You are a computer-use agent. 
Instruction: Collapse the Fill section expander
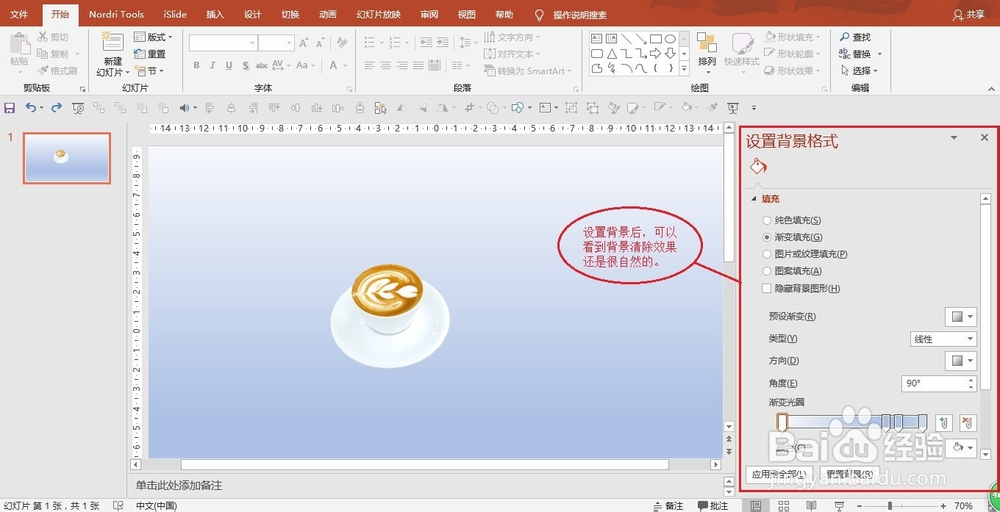click(x=754, y=199)
